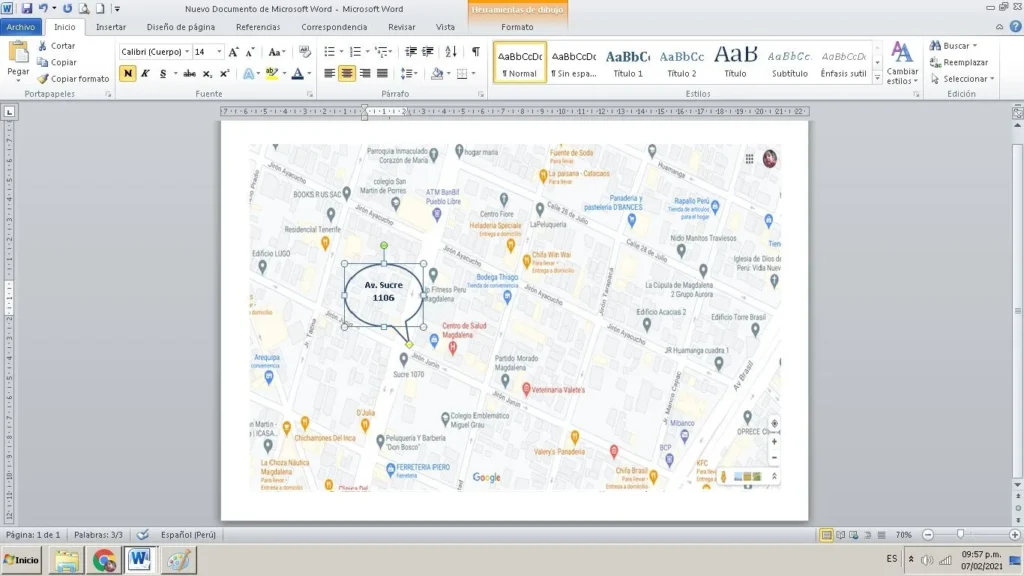Click Reemplazar command
1024x576 pixels.
[x=959, y=62]
